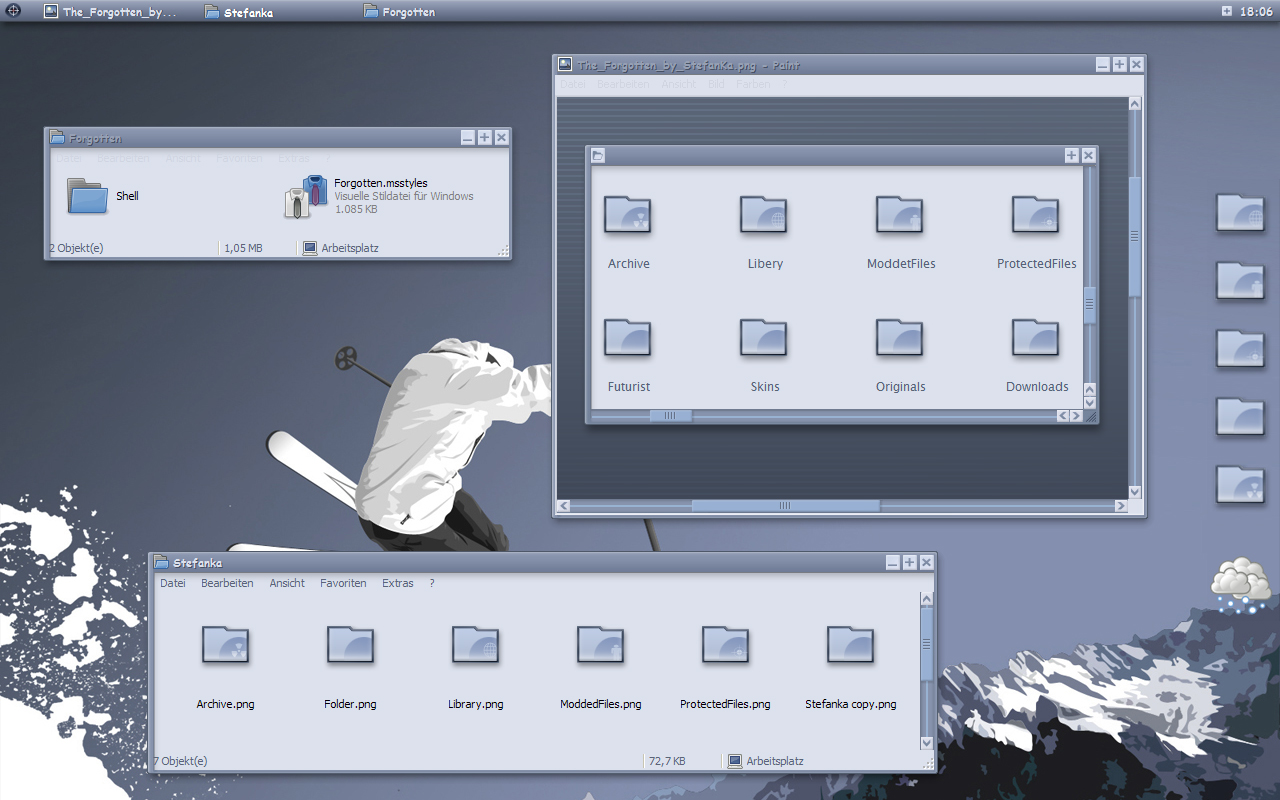The width and height of the screenshot is (1280, 800).
Task: Click the Paint vertical scrollbar thumb
Action: (x=1135, y=237)
